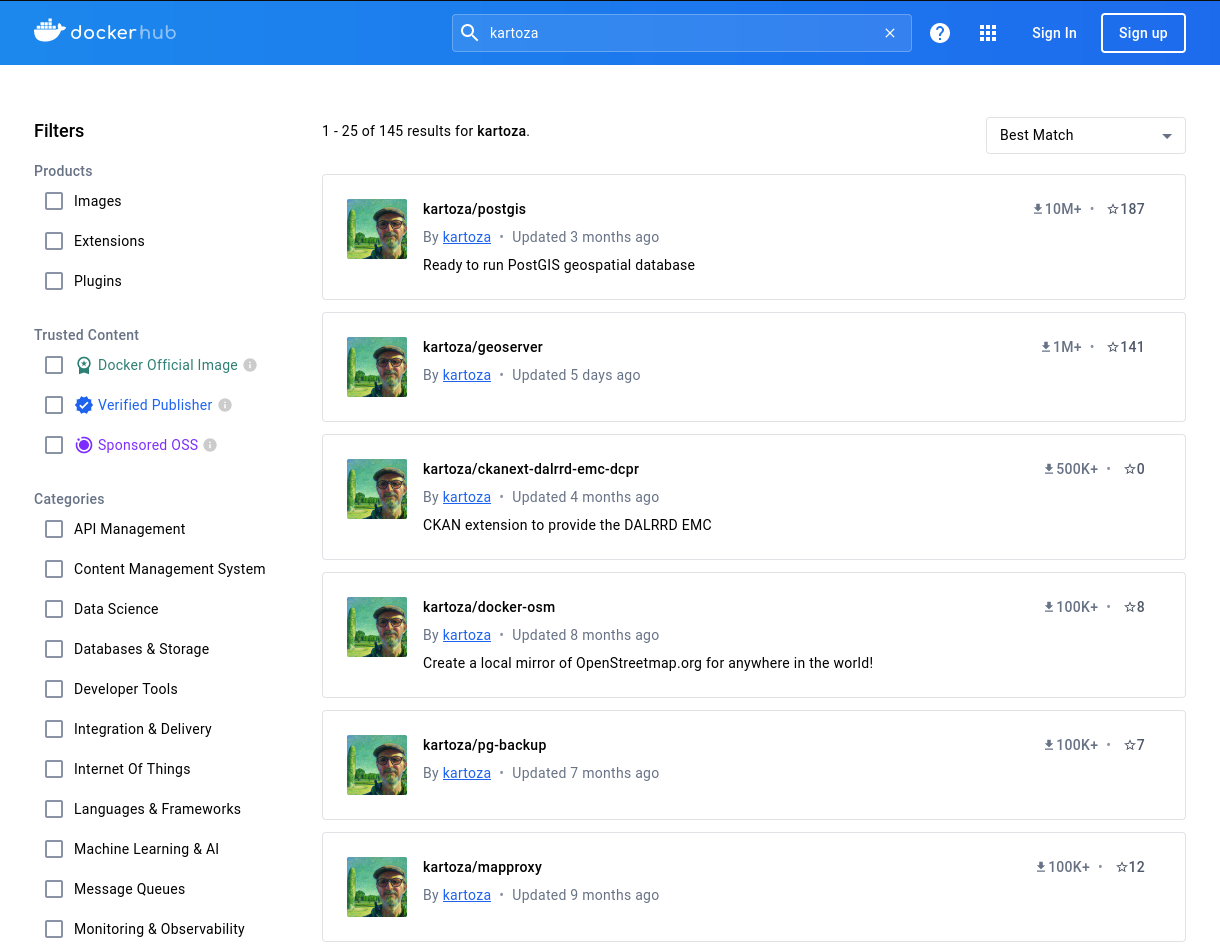Click 'Ready to run PostGIS geospatial database' text
Viewport: 1220px width, 950px height.
(559, 265)
